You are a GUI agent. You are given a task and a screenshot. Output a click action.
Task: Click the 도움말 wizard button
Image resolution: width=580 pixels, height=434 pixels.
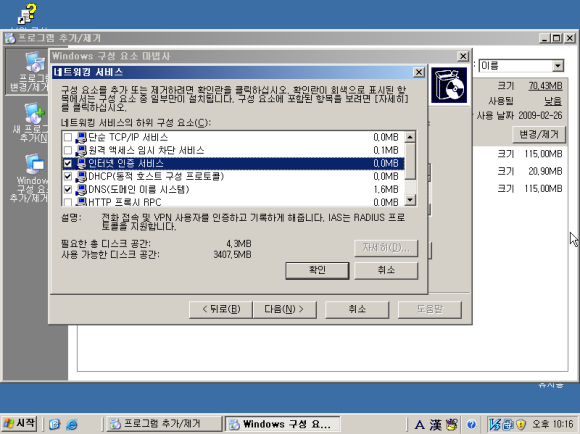(x=429, y=309)
